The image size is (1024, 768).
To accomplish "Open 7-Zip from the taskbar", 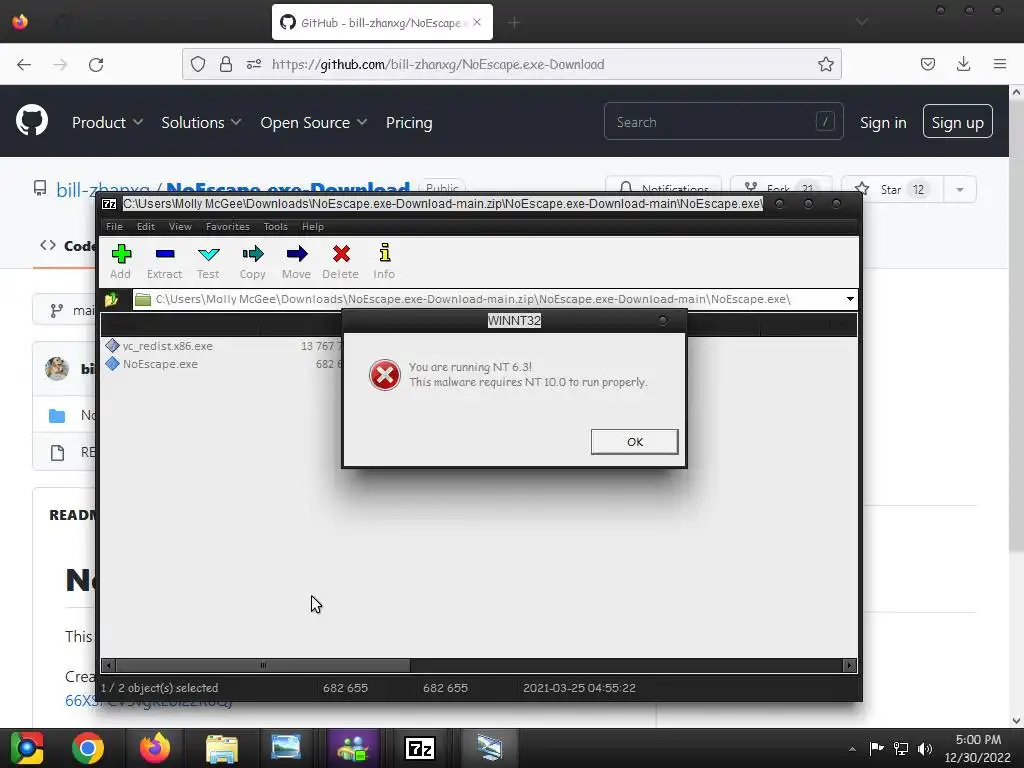I will (420, 748).
